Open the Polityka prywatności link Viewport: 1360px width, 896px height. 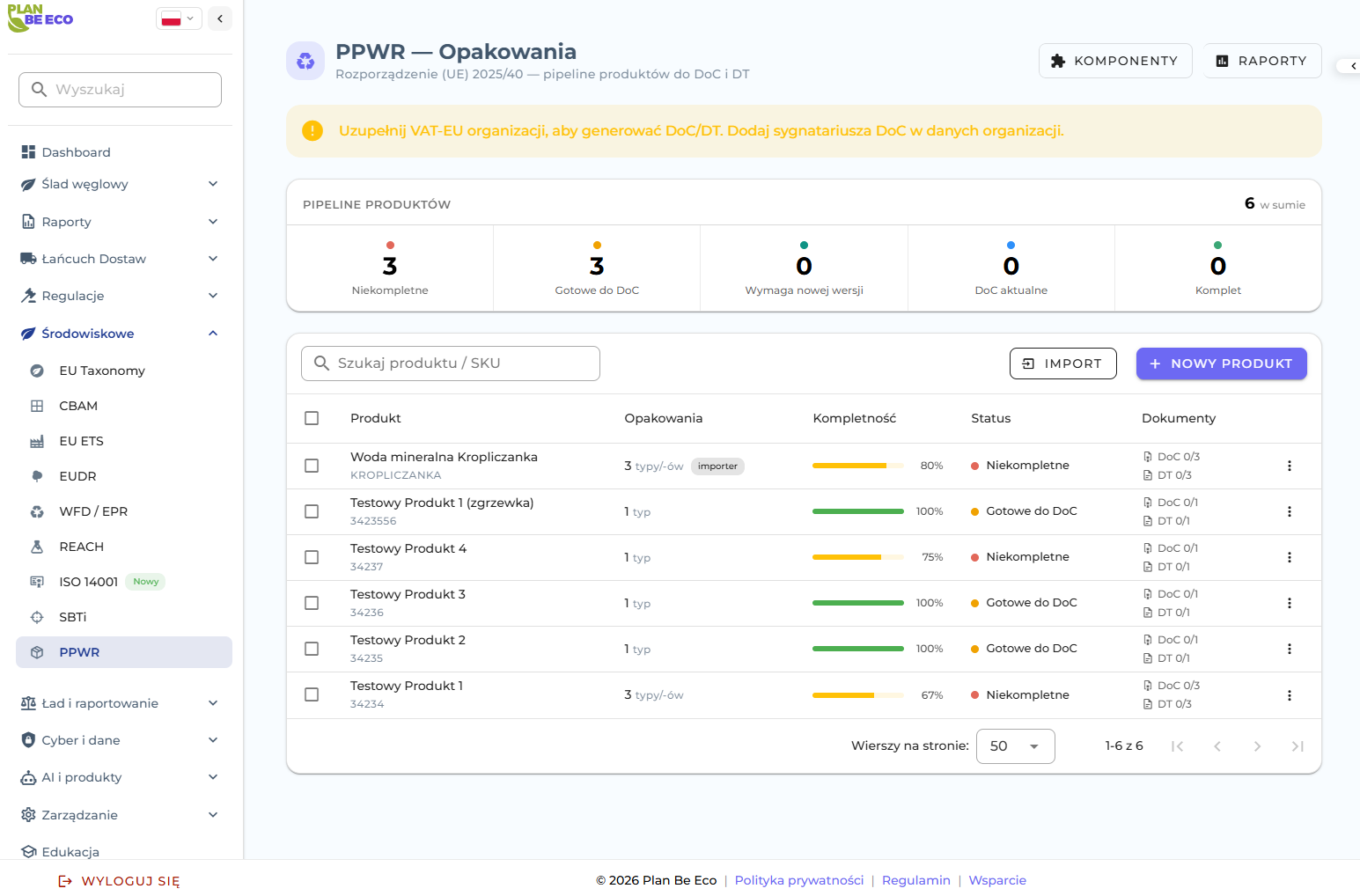coord(799,880)
